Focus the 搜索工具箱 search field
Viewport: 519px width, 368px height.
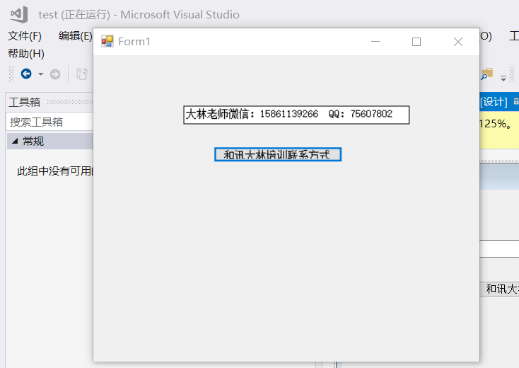[x=49, y=122]
